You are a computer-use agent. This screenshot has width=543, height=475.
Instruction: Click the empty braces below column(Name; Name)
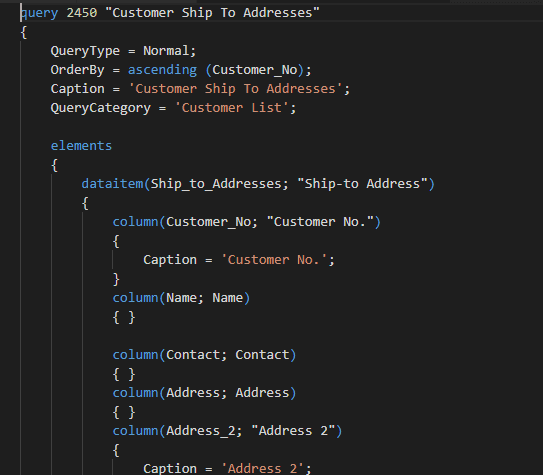coord(124,317)
